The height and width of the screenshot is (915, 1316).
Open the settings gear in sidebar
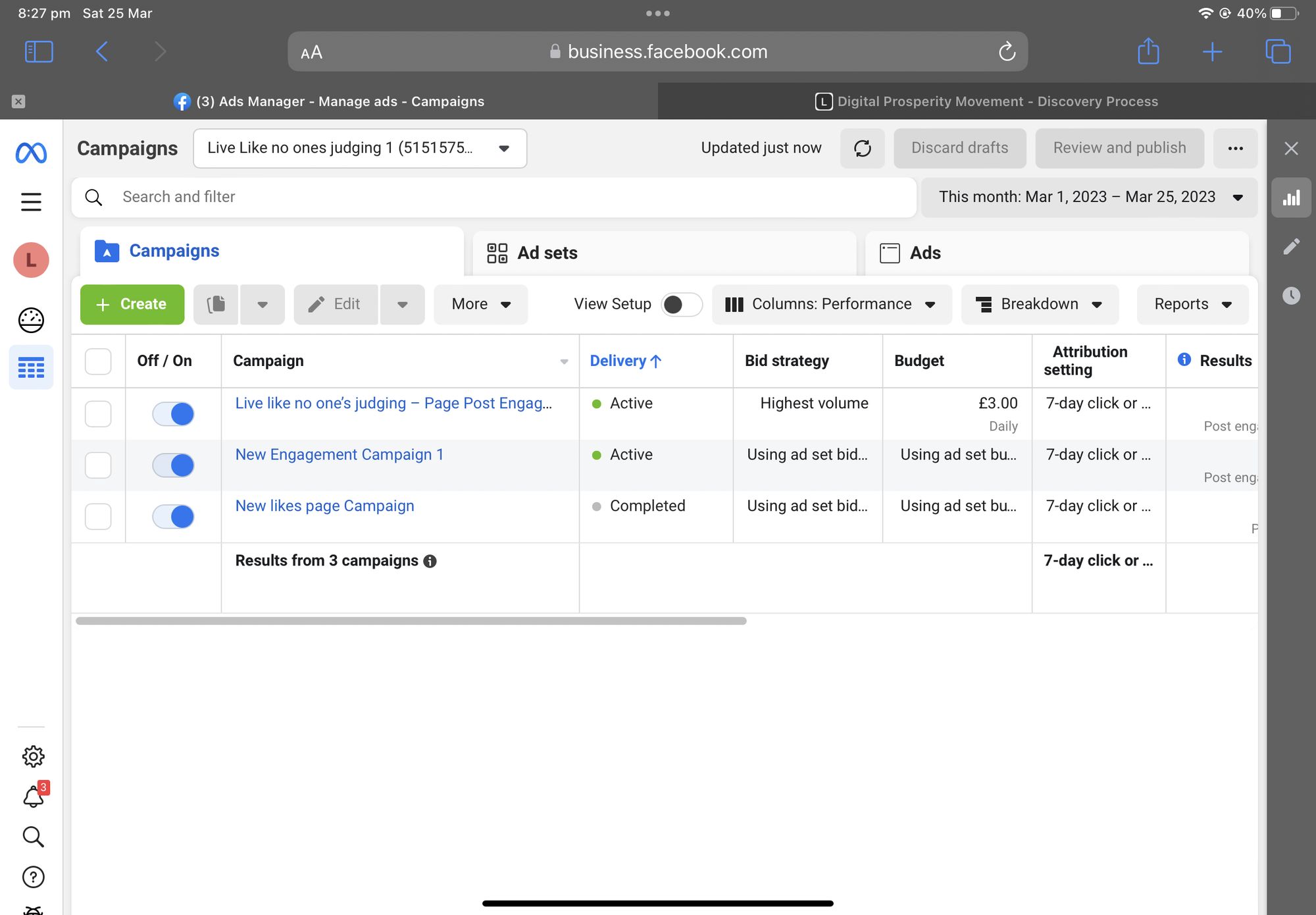pyautogui.click(x=33, y=756)
